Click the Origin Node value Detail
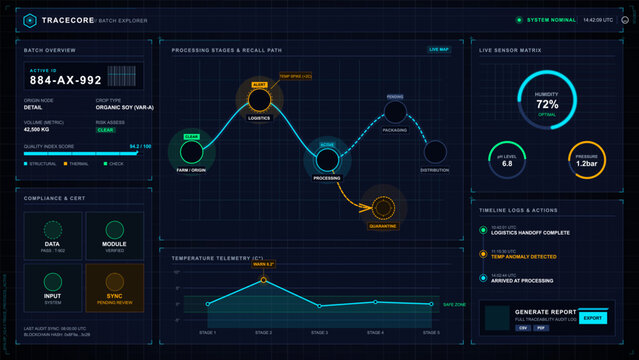Image resolution: width=639 pixels, height=360 pixels. click(x=33, y=108)
